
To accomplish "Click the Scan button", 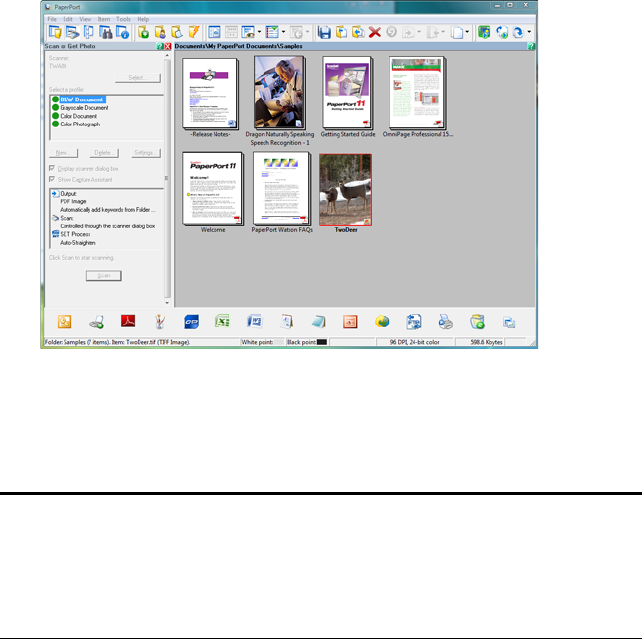I will [104, 275].
